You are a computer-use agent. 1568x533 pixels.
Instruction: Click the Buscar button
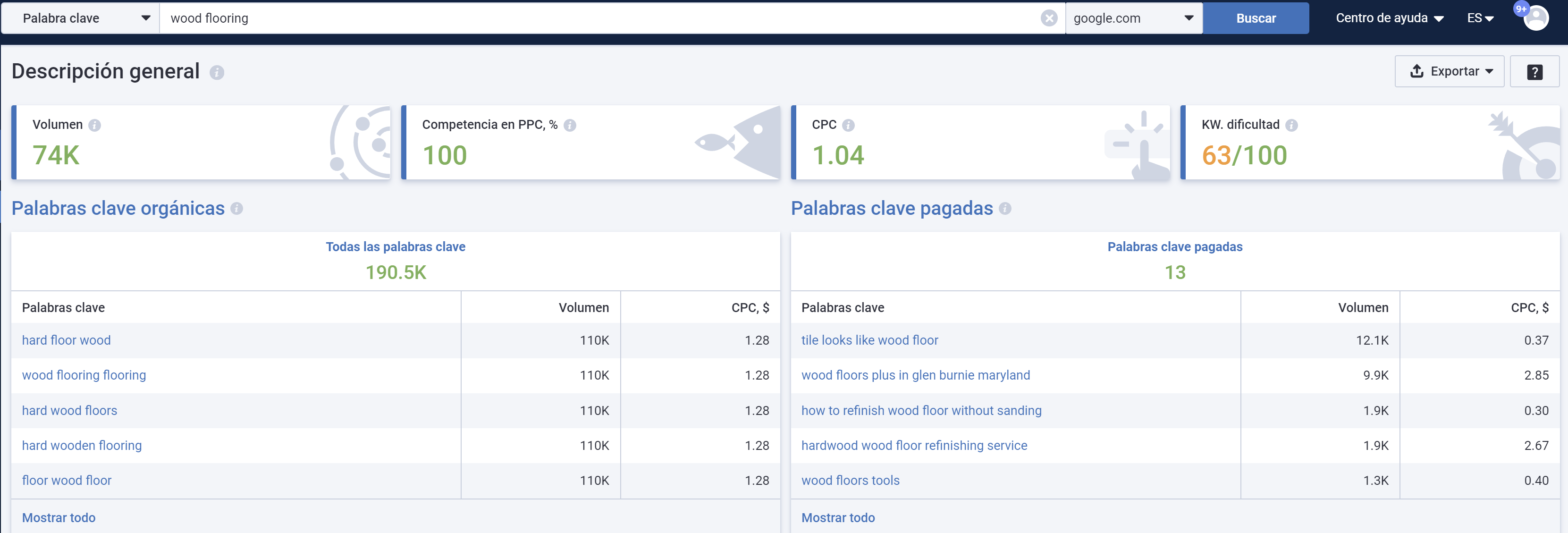coord(1256,17)
